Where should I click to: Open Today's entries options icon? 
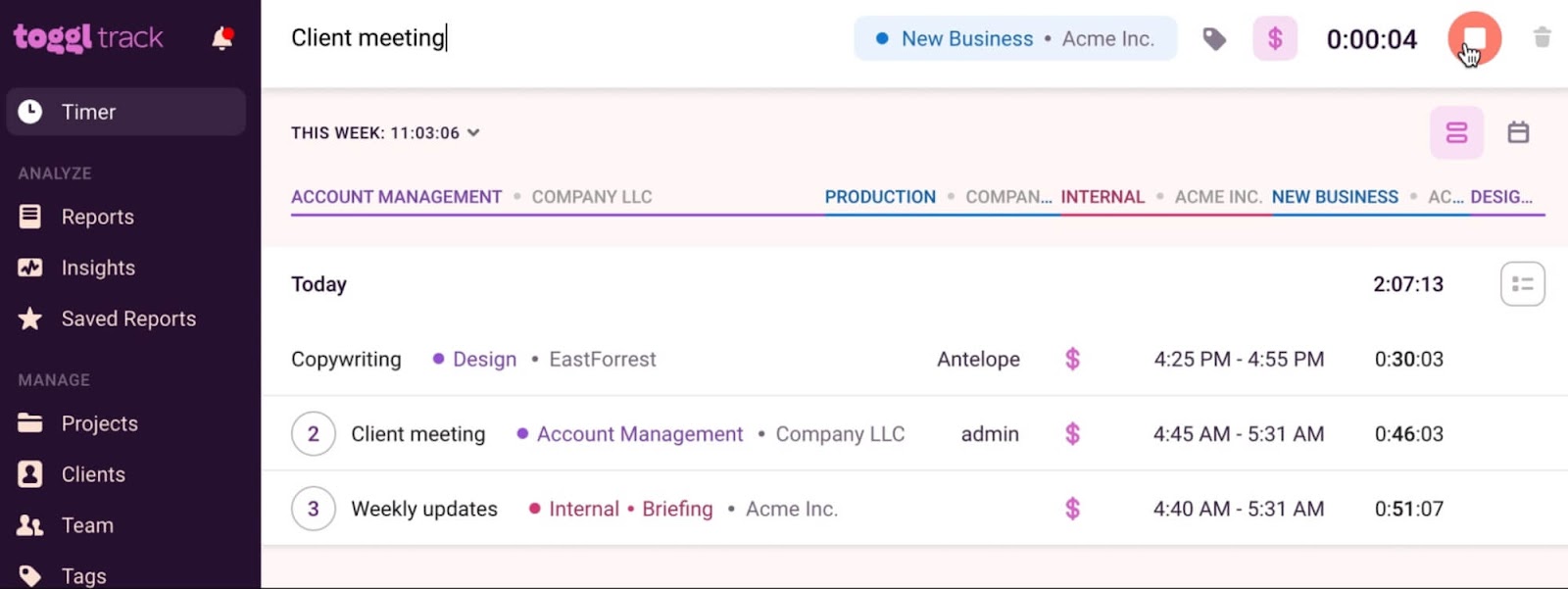[1522, 283]
